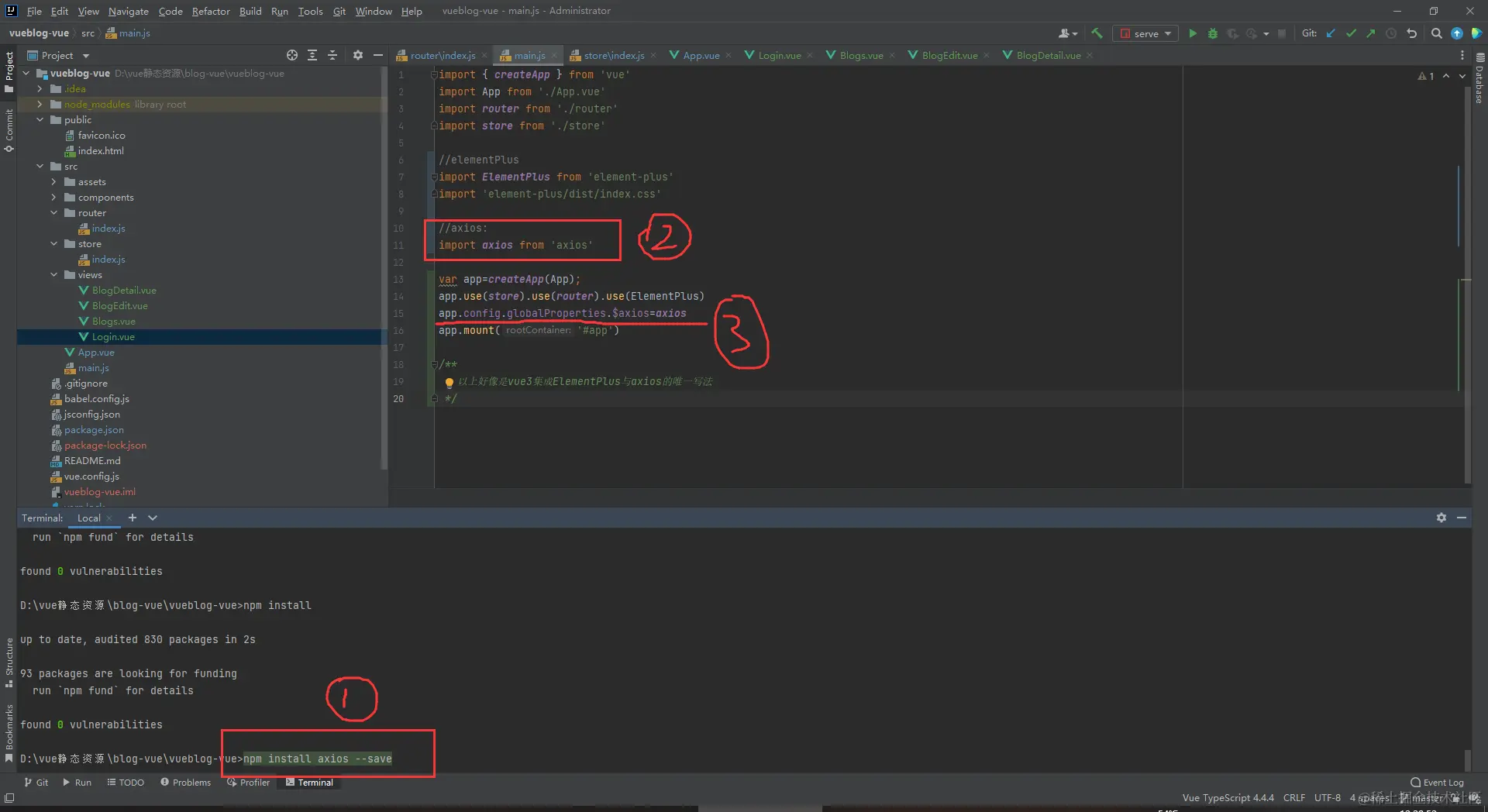This screenshot has height=812, width=1488.
Task: Open the File menu
Action: click(x=34, y=11)
